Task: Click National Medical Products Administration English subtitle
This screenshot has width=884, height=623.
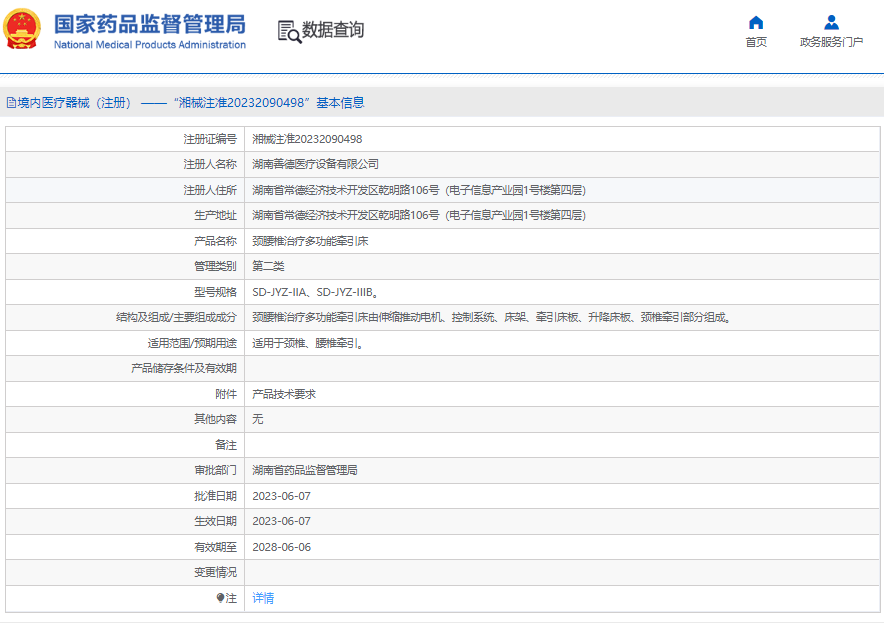Action: point(150,45)
